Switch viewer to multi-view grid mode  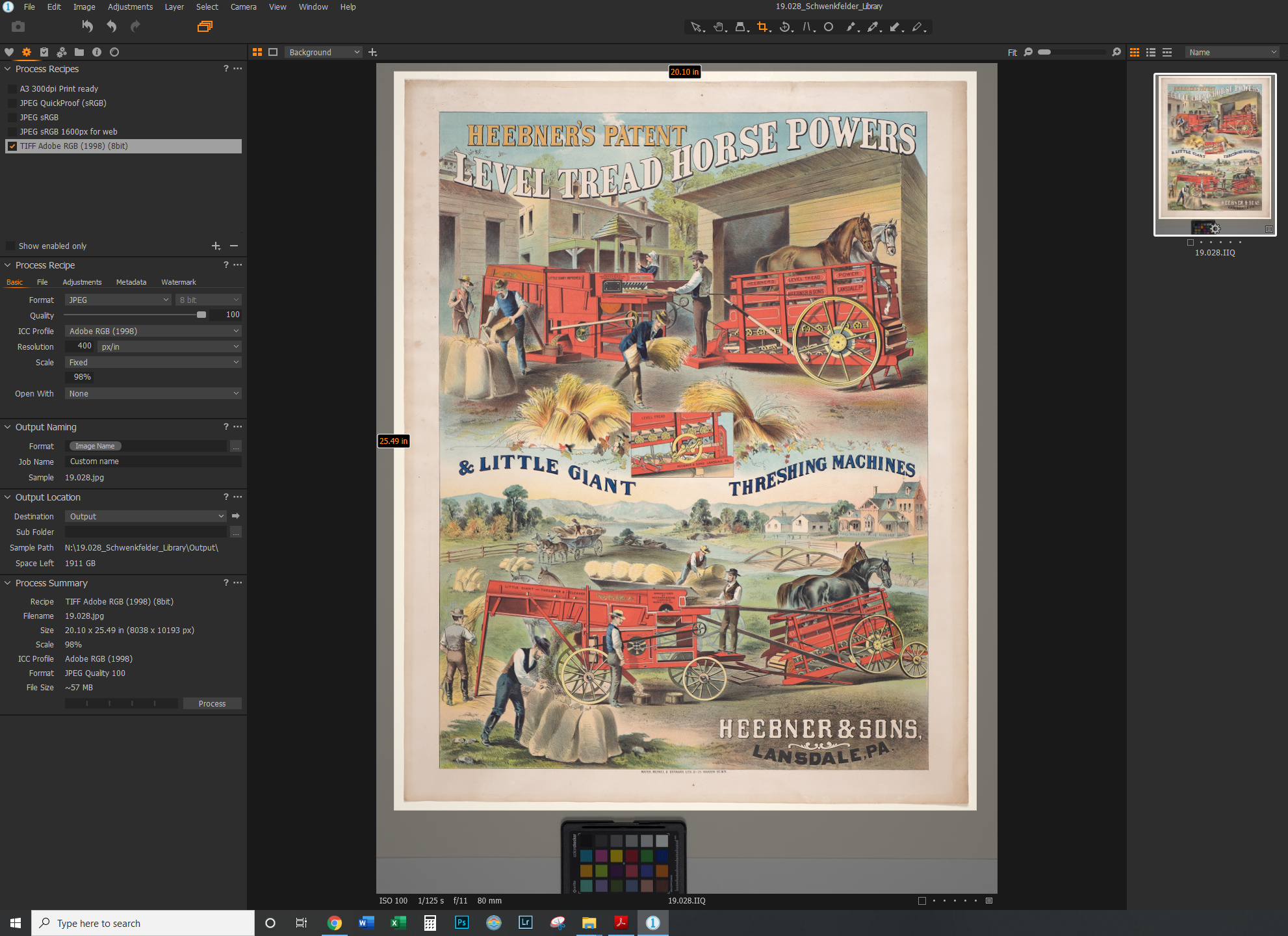coord(257,52)
